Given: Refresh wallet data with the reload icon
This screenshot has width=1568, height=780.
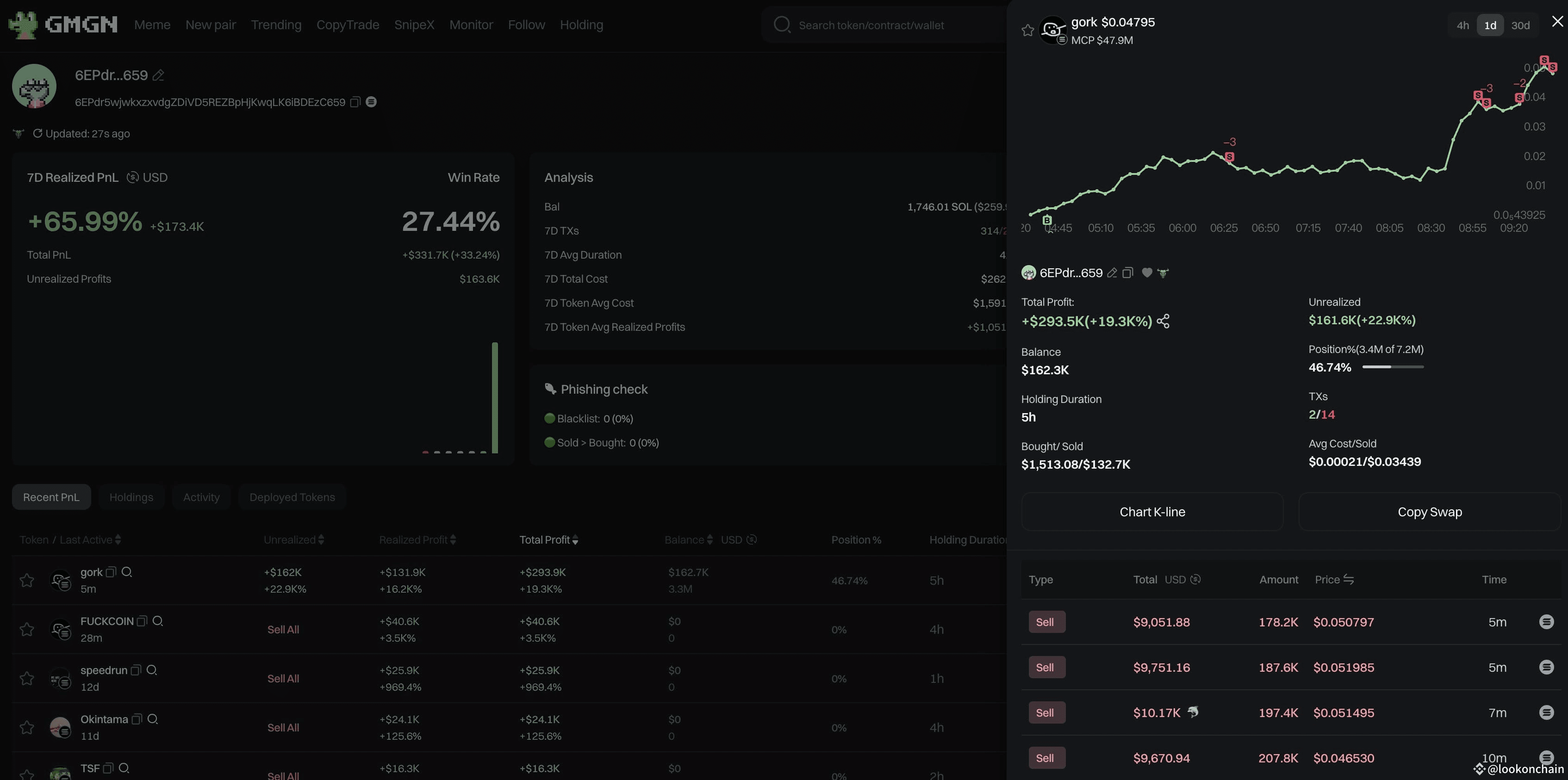Looking at the screenshot, I should click(38, 133).
